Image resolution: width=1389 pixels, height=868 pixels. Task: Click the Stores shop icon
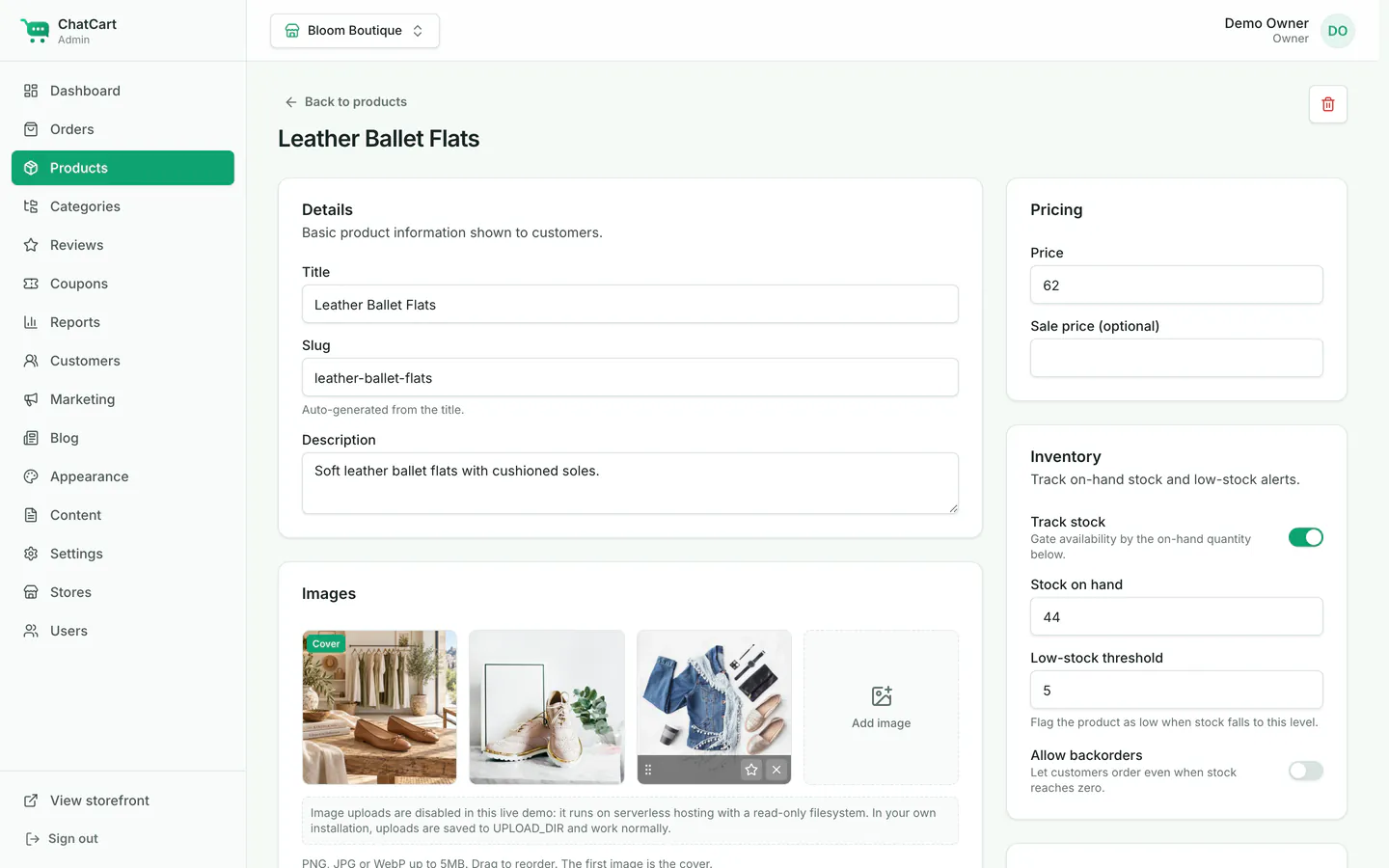pyautogui.click(x=31, y=592)
